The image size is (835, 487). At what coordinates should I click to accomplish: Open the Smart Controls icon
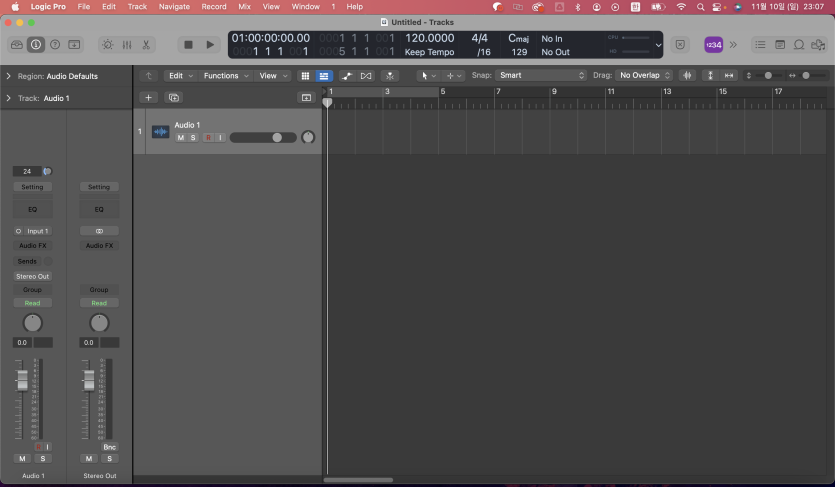pyautogui.click(x=107, y=45)
